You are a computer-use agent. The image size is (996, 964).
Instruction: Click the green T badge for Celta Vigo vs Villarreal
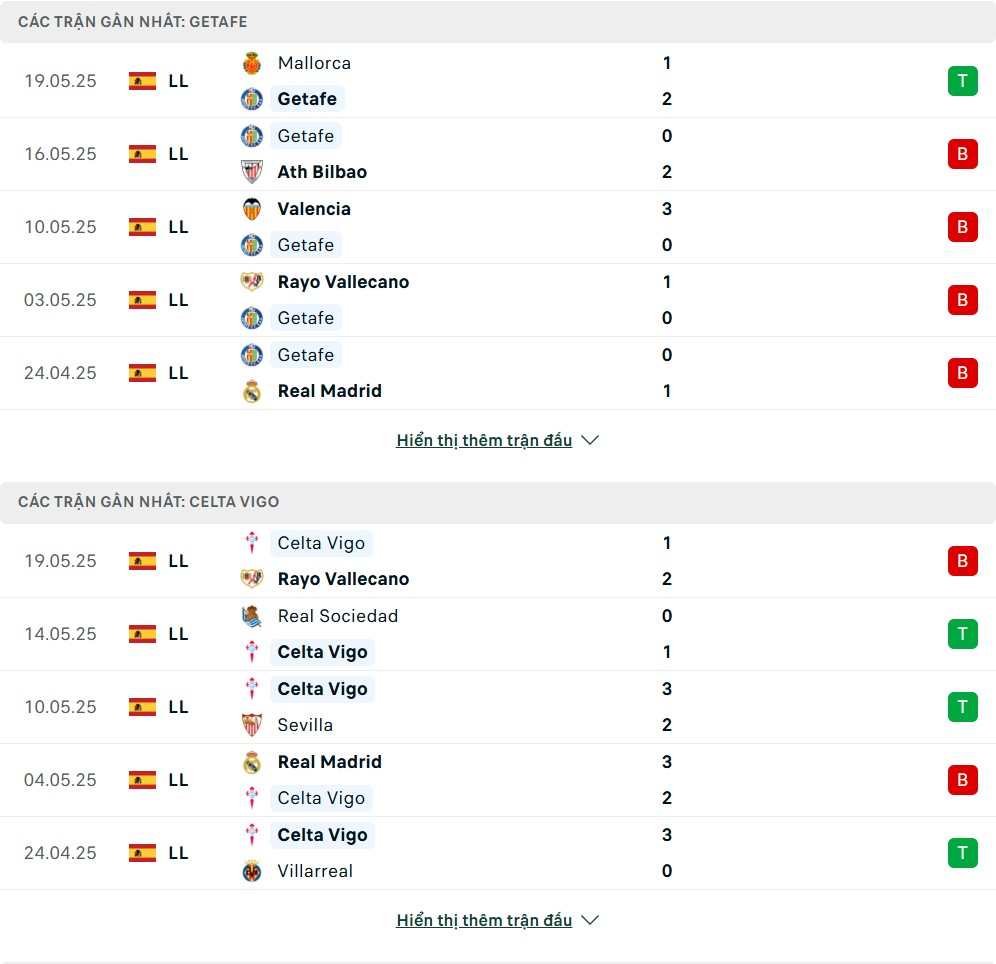click(x=962, y=853)
